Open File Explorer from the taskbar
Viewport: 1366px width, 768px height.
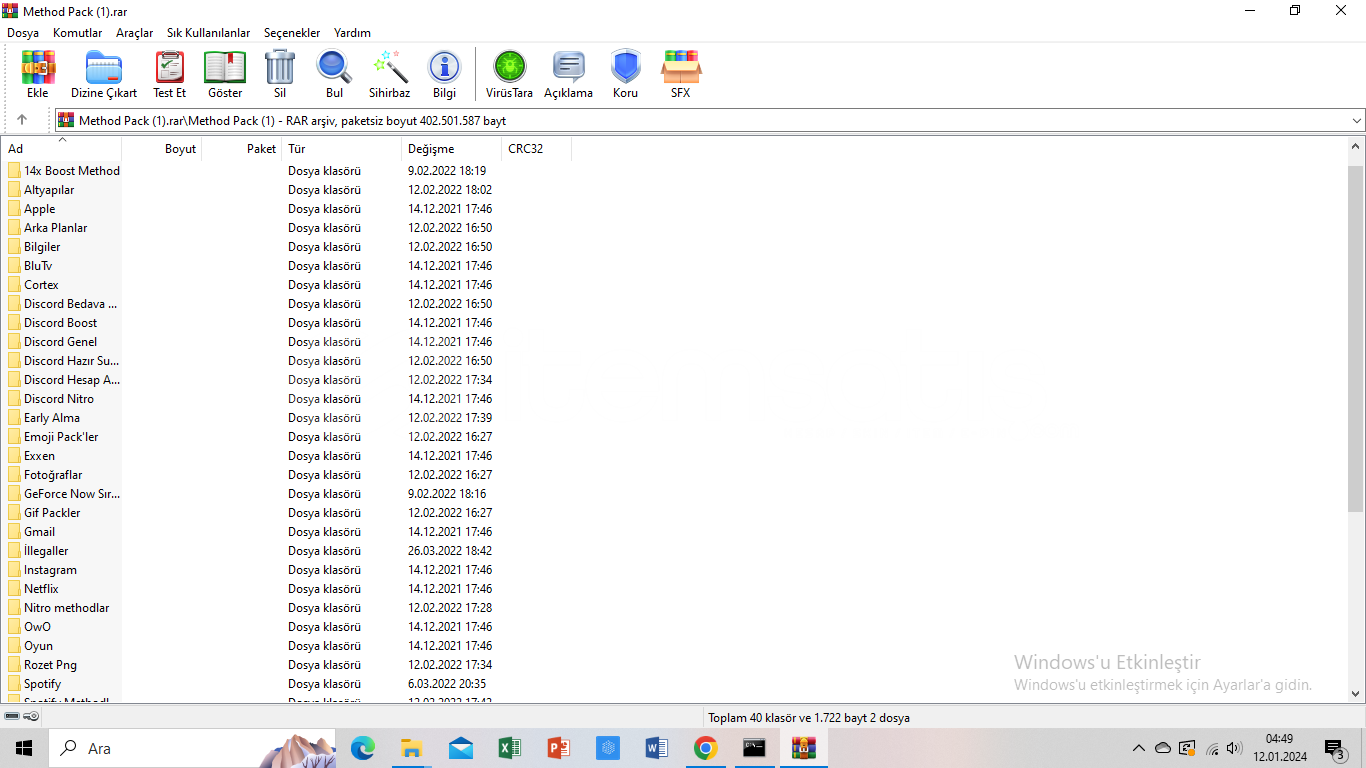point(411,748)
